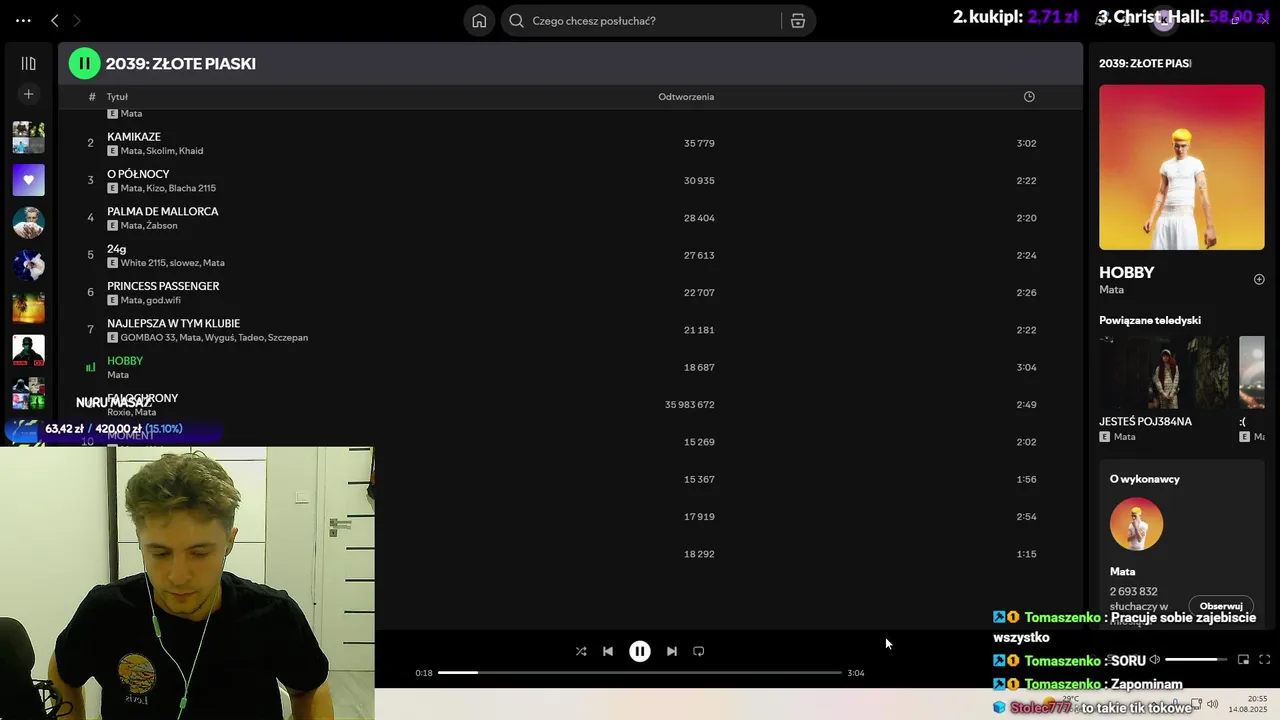Open the three-dots app menu
The image size is (1280, 720).
pos(23,20)
